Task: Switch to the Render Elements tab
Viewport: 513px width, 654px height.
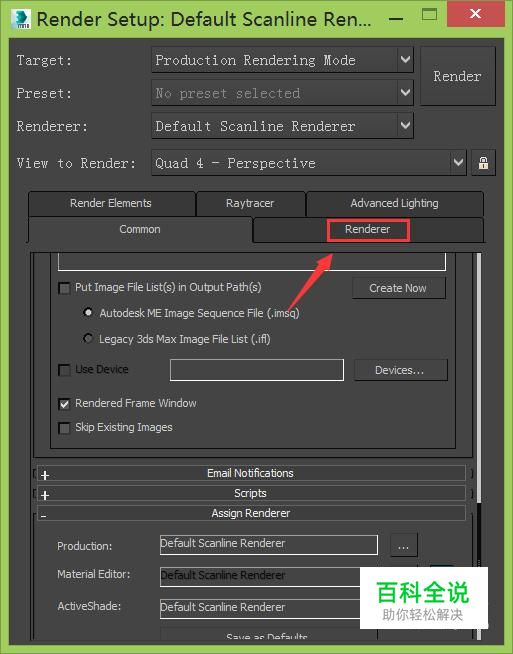Action: click(111, 204)
